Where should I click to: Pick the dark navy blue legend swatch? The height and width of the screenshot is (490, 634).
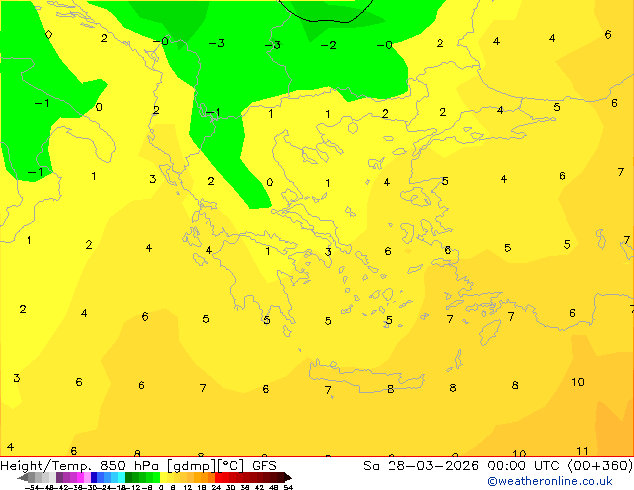[x=94, y=477]
